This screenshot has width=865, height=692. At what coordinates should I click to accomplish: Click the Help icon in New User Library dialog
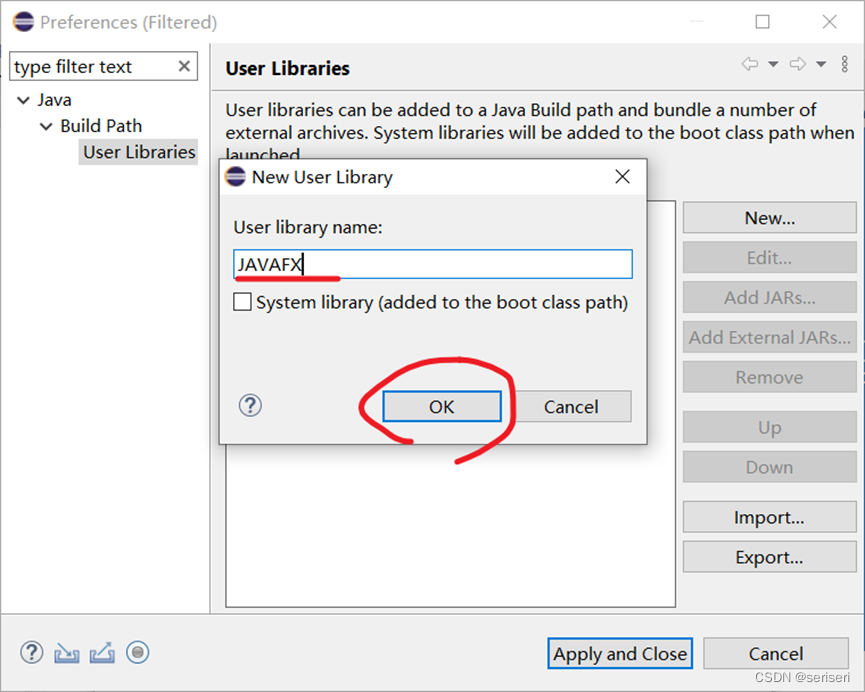point(250,406)
